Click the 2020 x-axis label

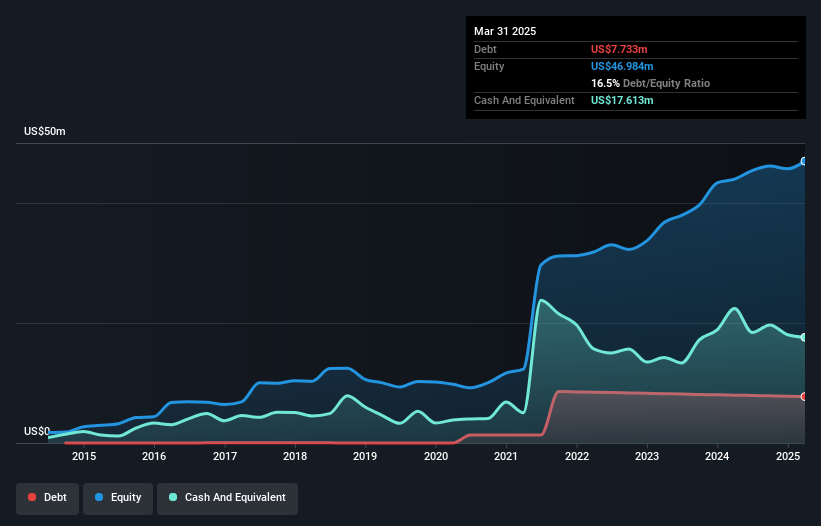(436, 456)
